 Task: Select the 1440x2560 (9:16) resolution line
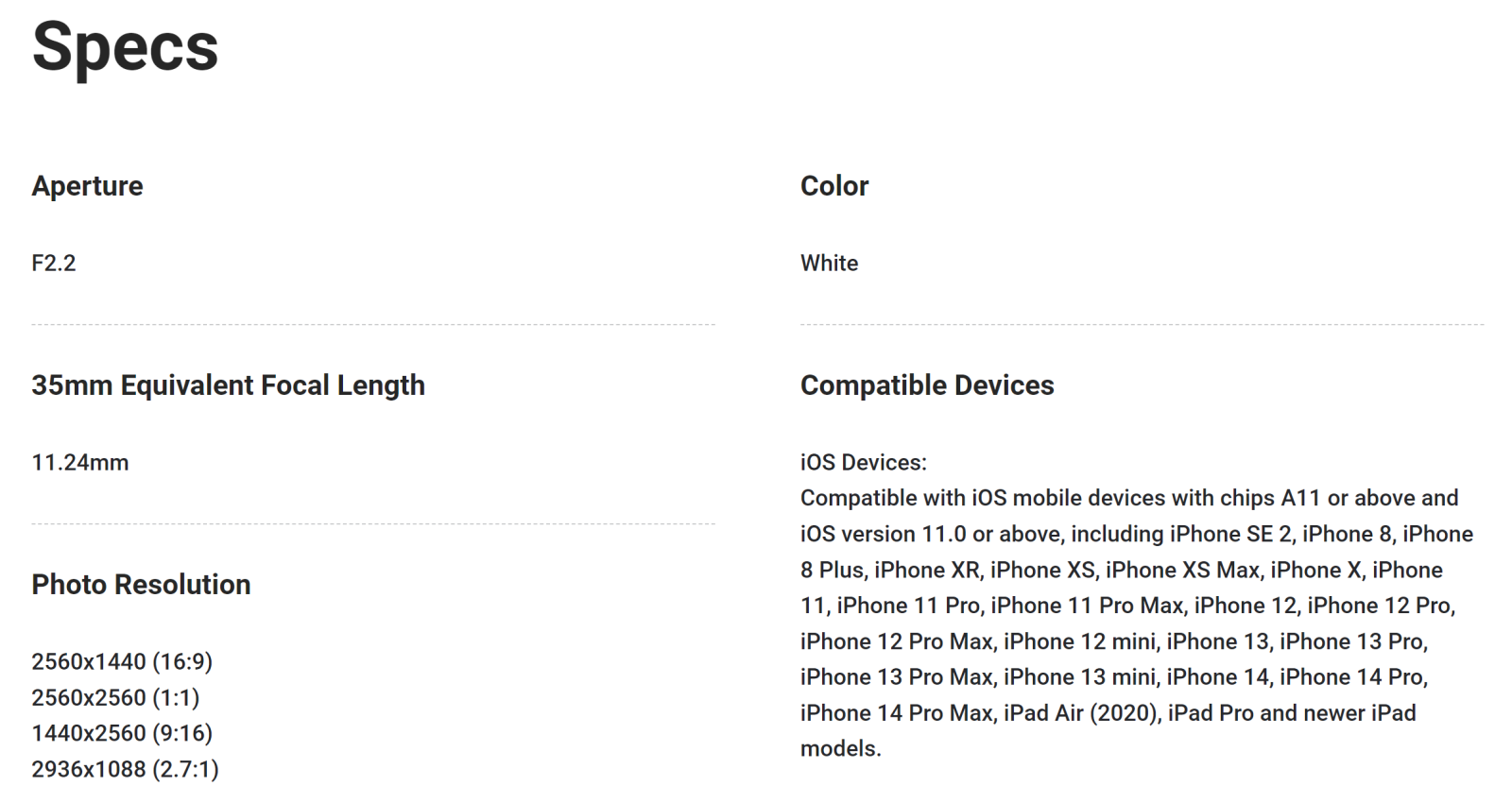122,734
